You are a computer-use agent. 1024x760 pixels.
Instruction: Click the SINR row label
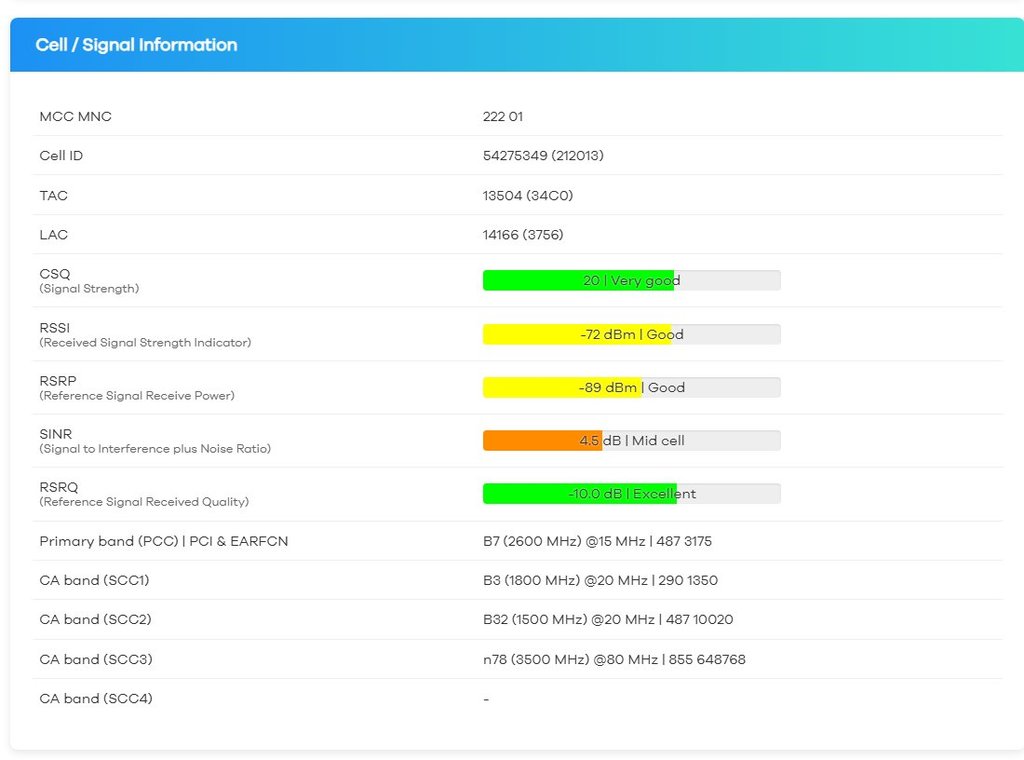click(x=57, y=434)
